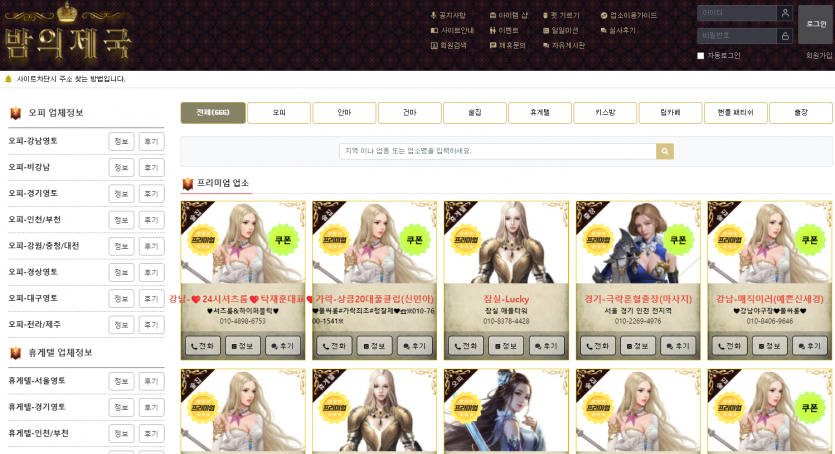Click the 제휴문의 speech bubble icon
The height and width of the screenshot is (454, 835).
[493, 45]
